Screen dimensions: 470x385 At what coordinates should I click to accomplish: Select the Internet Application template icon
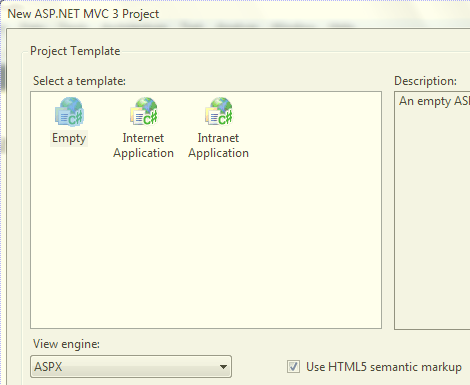(144, 112)
